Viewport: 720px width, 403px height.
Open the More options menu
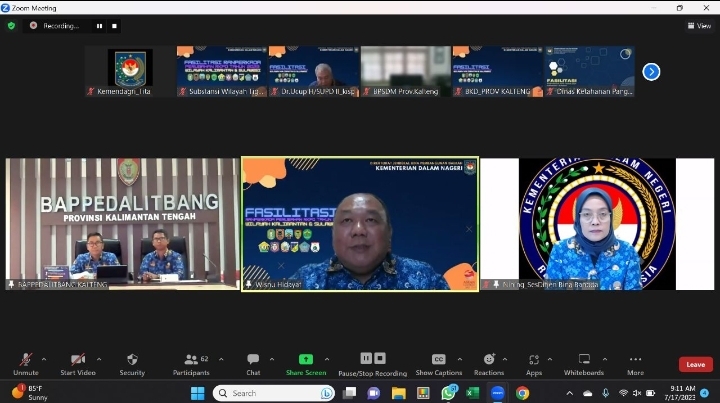(x=635, y=360)
